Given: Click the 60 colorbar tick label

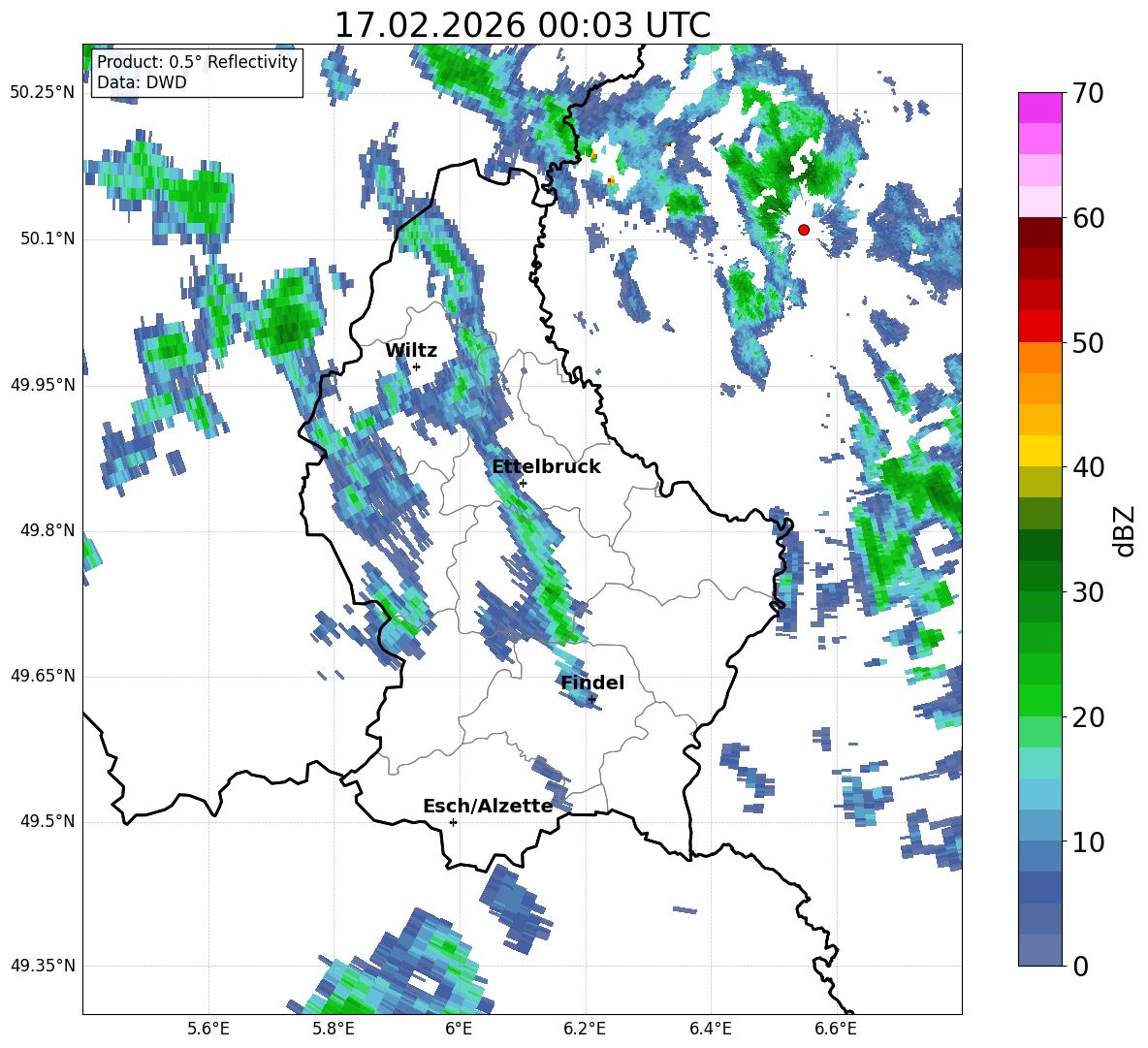Looking at the screenshot, I should click(1088, 218).
